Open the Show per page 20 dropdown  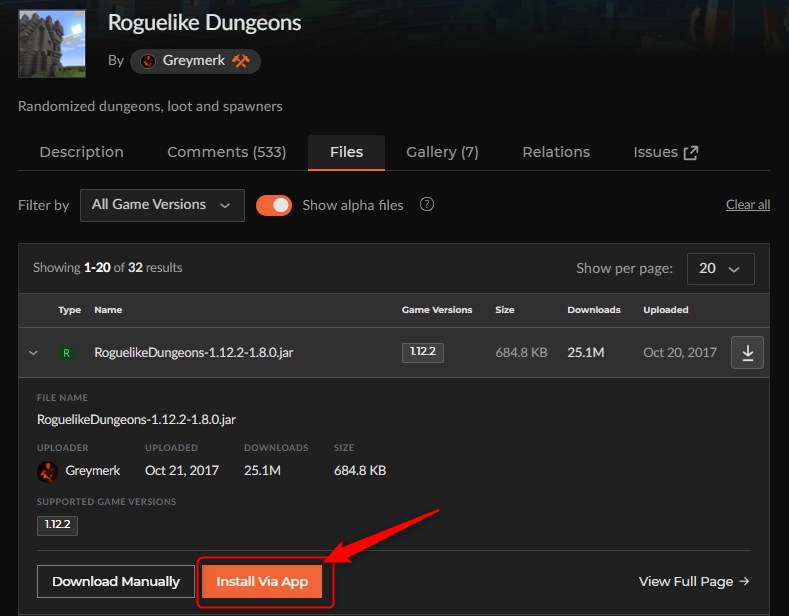click(721, 269)
